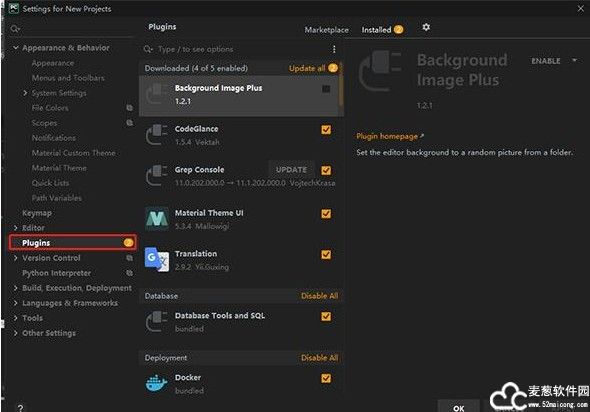Screen dimensions: 590x412
Task: Click the Installed tab update badge
Action: [x=398, y=29]
